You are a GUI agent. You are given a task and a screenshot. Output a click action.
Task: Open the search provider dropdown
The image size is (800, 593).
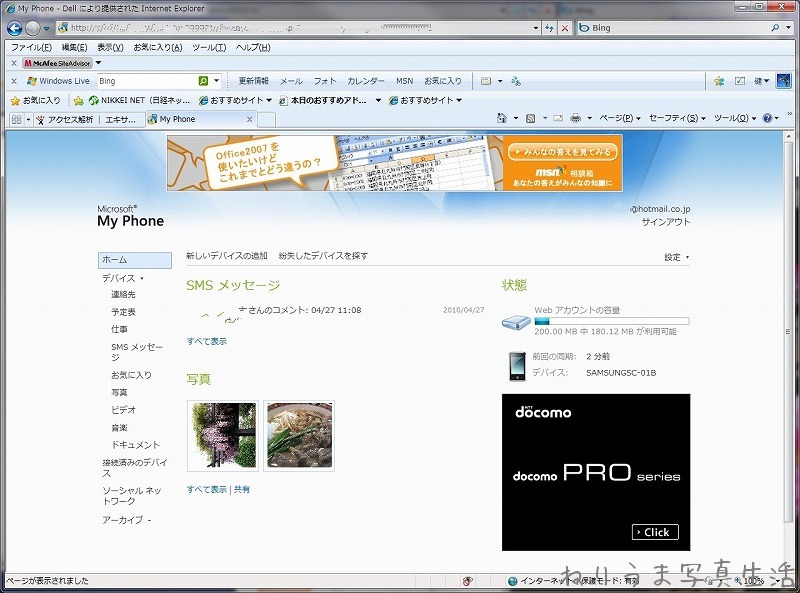[788, 28]
